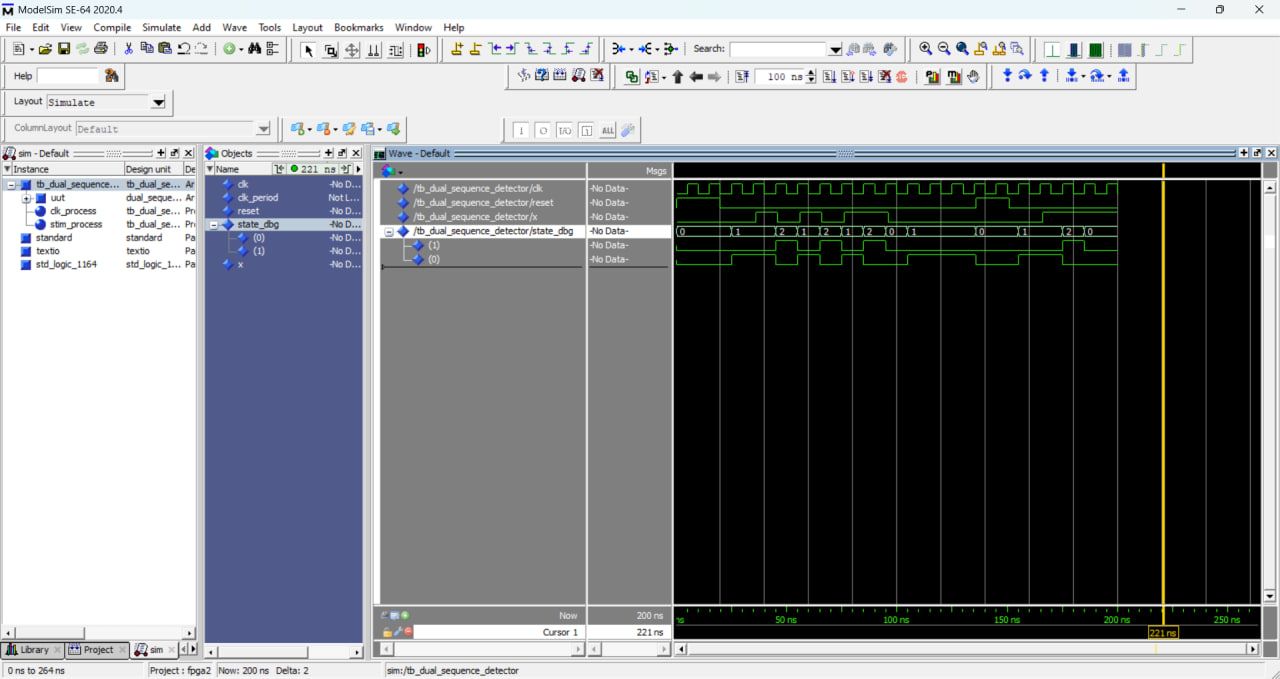Viewport: 1280px width, 679px height.
Task: Open the Wave menu
Action: [234, 27]
